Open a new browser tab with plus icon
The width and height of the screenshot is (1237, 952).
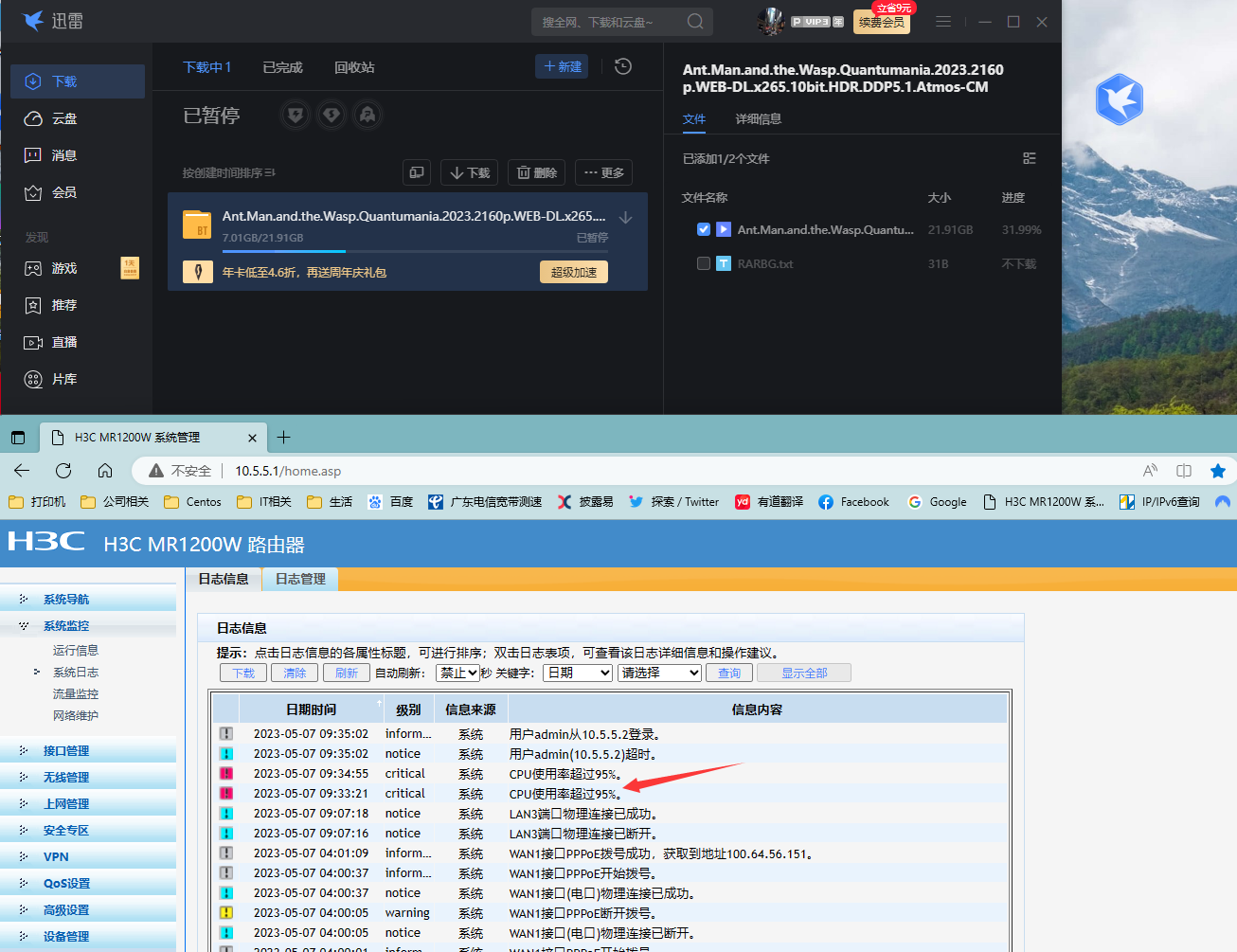283,437
